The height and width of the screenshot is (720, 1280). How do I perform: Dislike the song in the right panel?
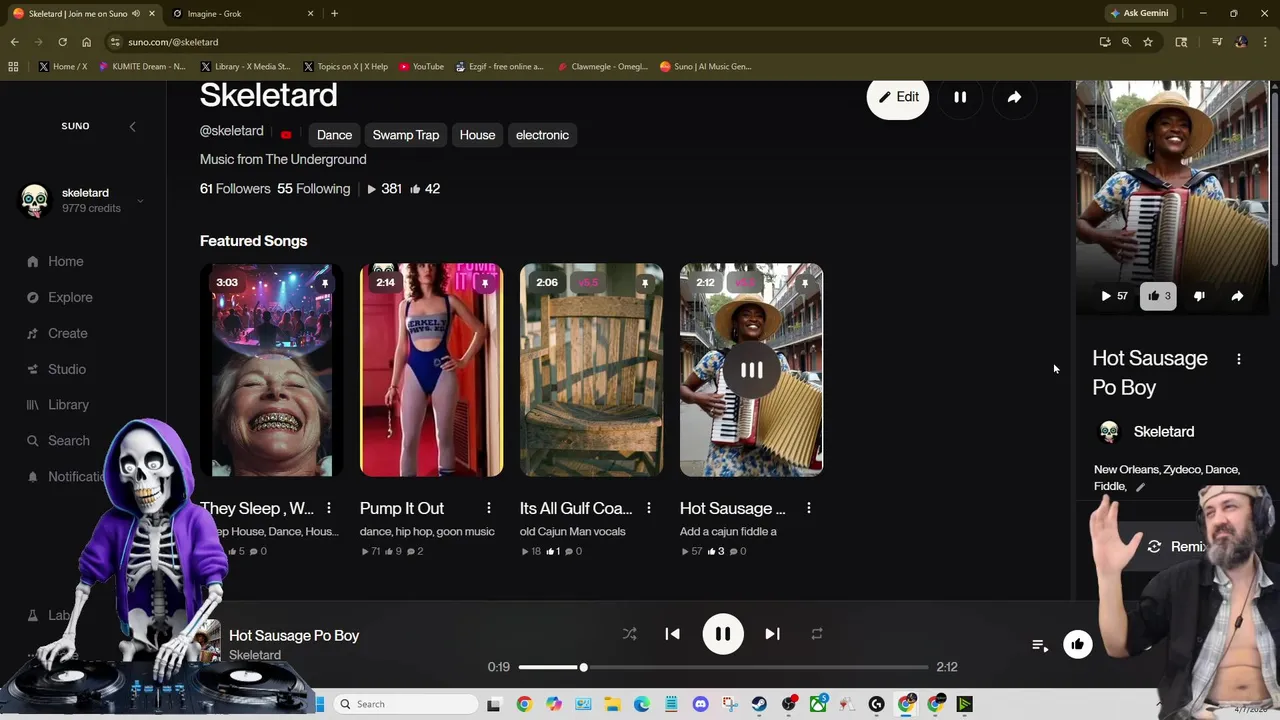pyautogui.click(x=1199, y=296)
